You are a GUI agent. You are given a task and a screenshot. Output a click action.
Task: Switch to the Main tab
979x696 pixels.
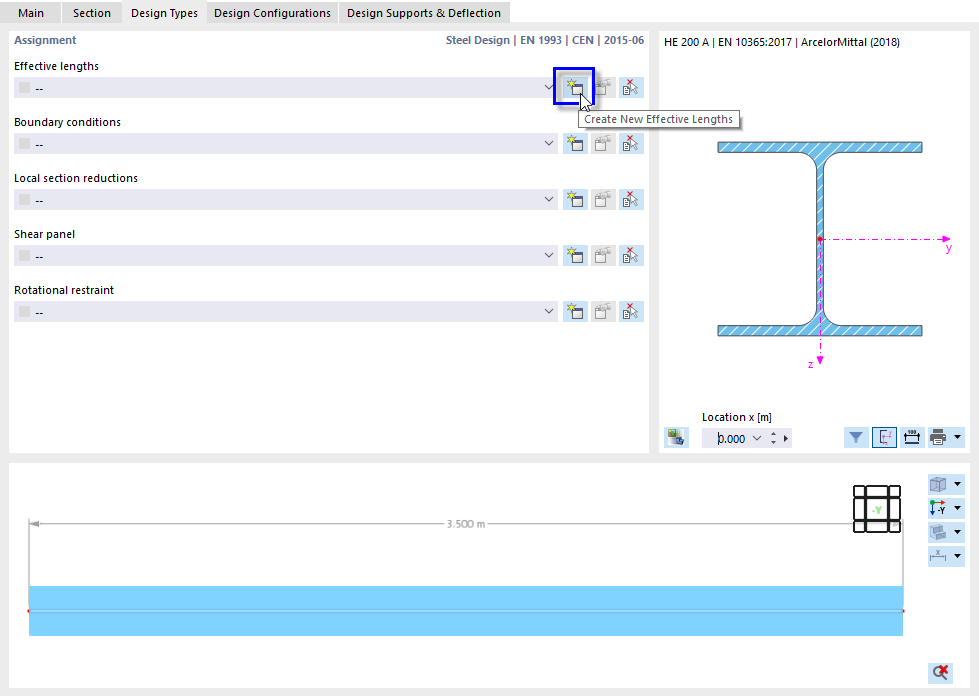31,12
